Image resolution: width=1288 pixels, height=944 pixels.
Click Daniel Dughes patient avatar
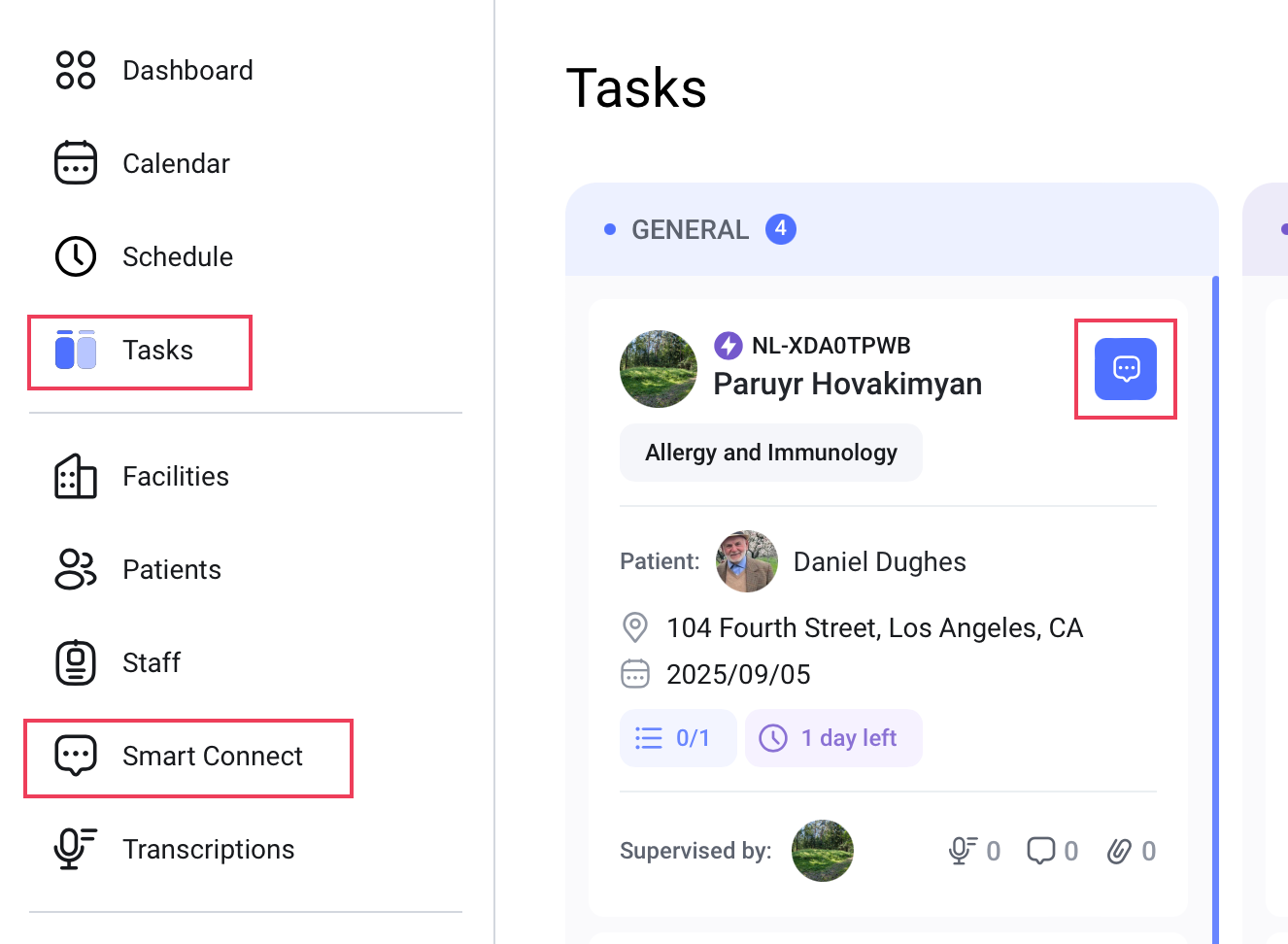click(x=747, y=561)
